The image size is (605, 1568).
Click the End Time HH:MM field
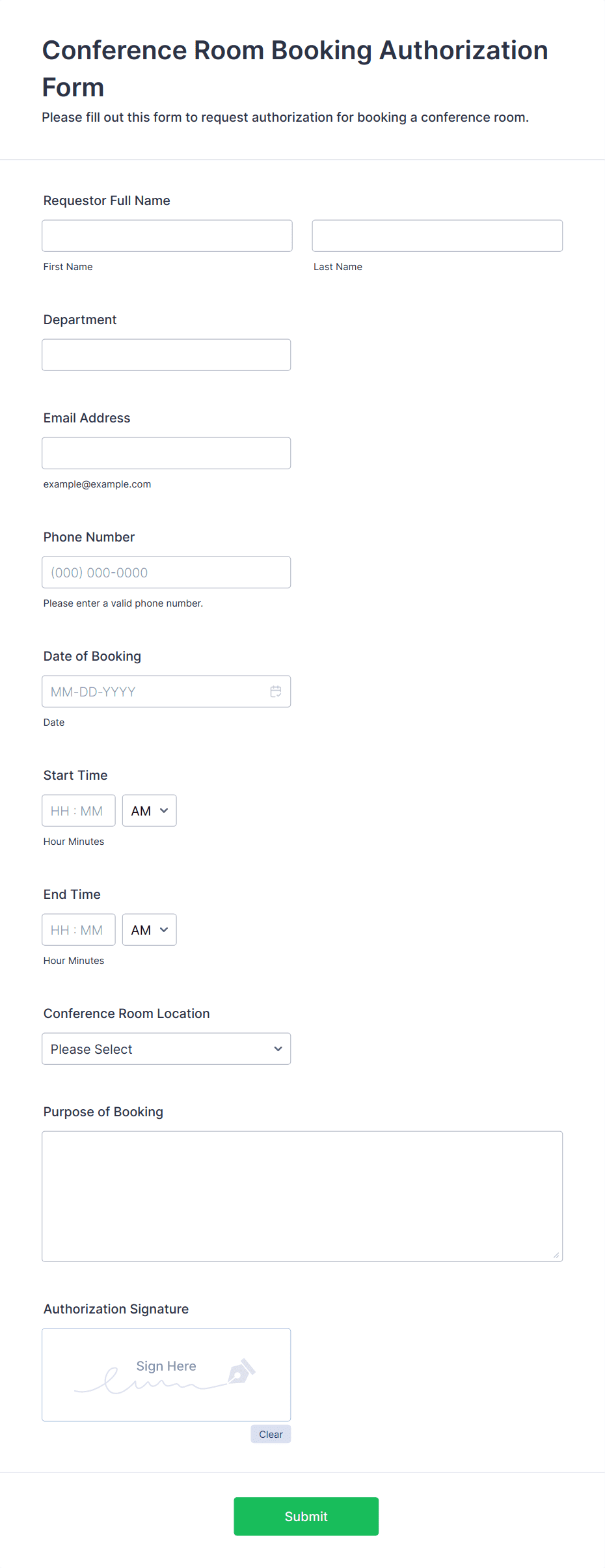coord(79,929)
